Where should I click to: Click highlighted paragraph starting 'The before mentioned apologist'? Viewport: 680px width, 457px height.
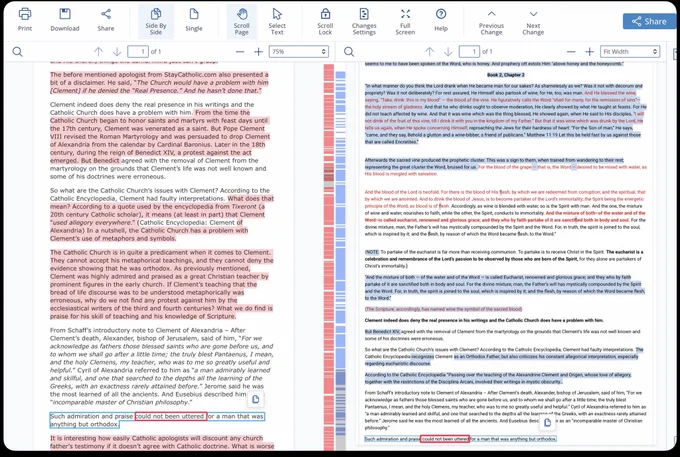(159, 82)
